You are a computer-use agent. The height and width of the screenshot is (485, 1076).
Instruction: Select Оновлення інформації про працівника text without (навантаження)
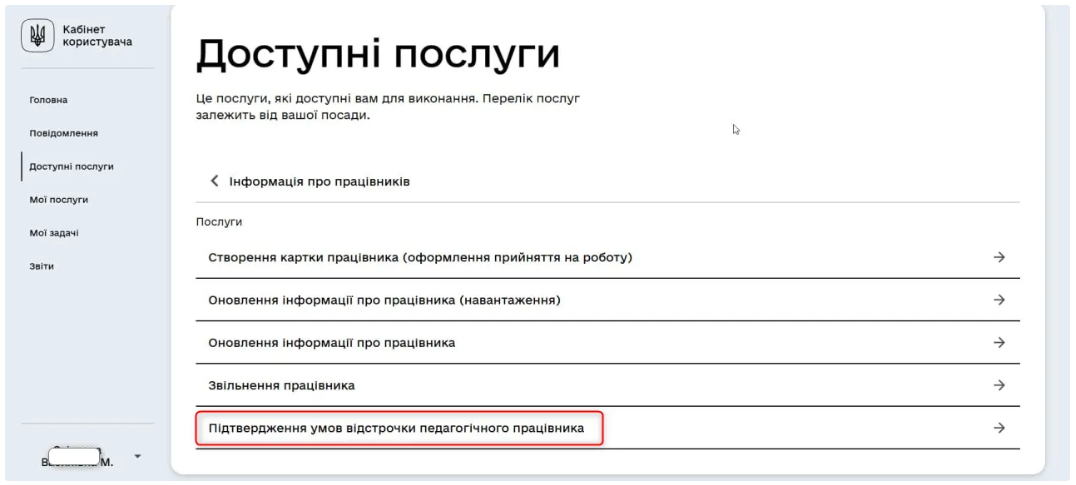tap(332, 342)
